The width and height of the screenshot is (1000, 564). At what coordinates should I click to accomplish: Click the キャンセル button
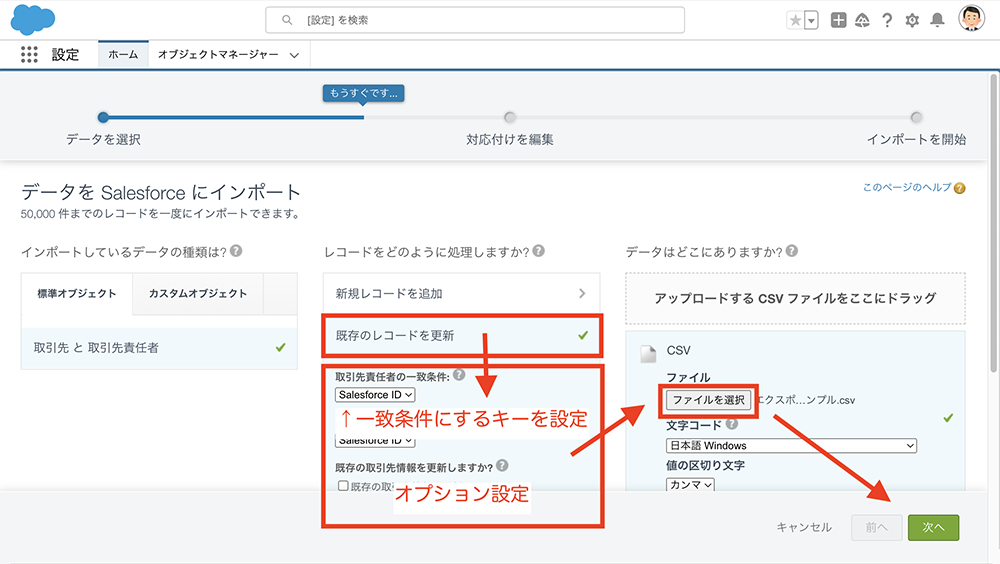[804, 527]
